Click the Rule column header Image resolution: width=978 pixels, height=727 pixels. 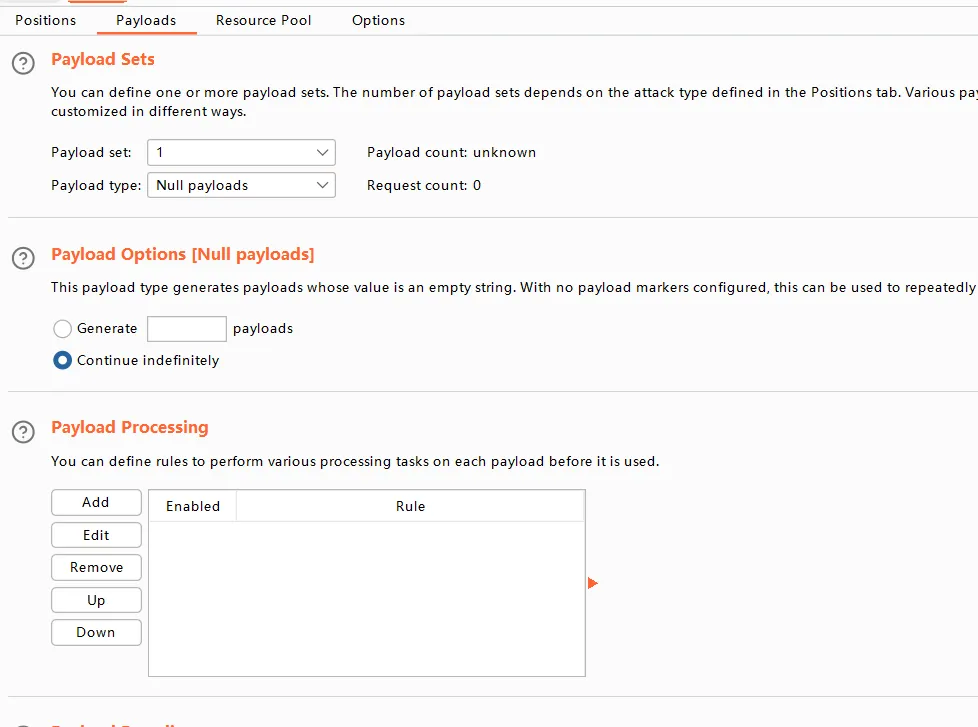410,506
